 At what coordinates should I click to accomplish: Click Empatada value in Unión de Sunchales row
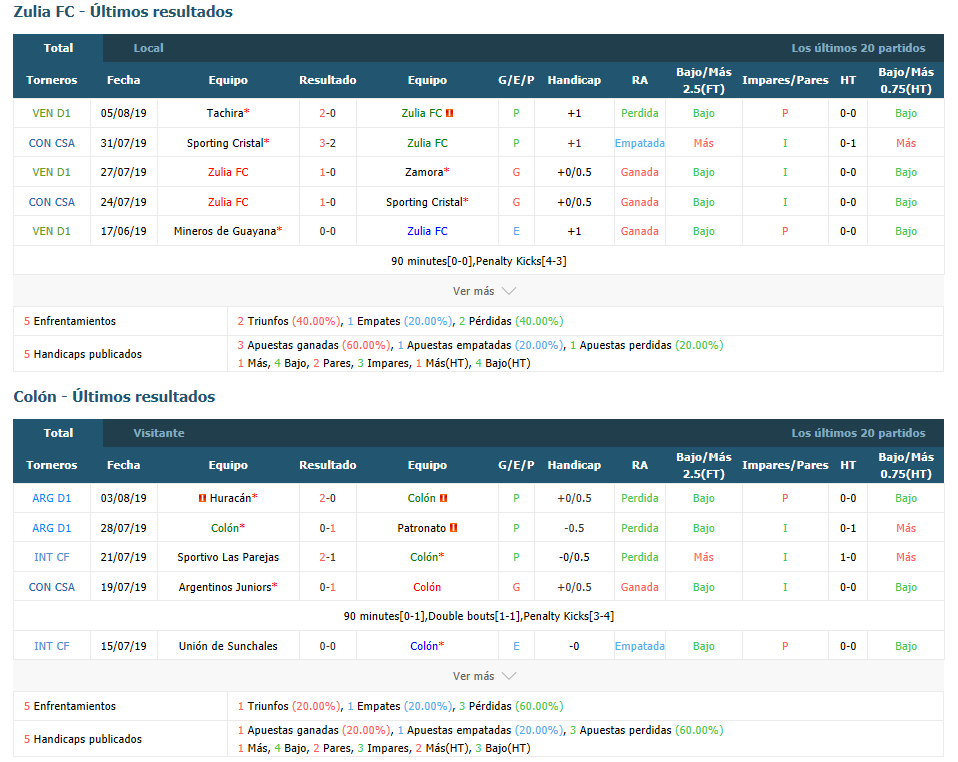coord(640,646)
